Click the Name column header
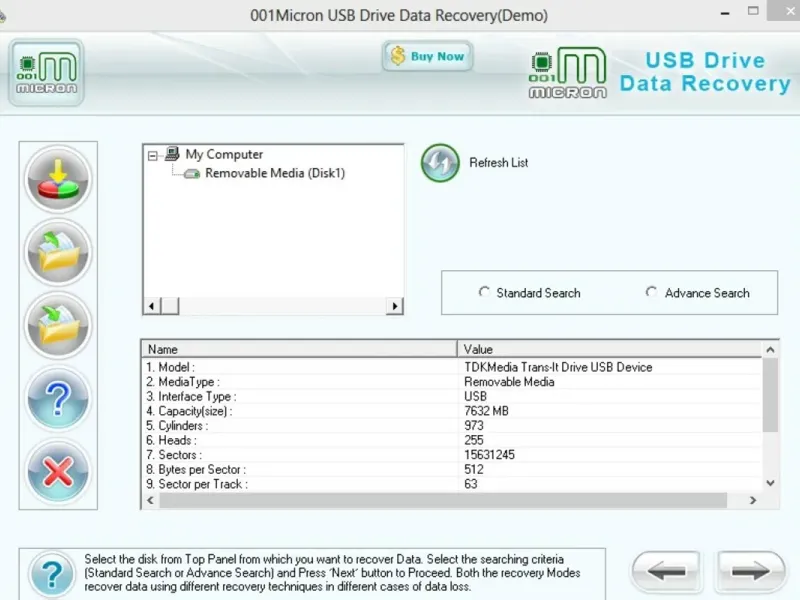The height and width of the screenshot is (600, 800). click(299, 349)
